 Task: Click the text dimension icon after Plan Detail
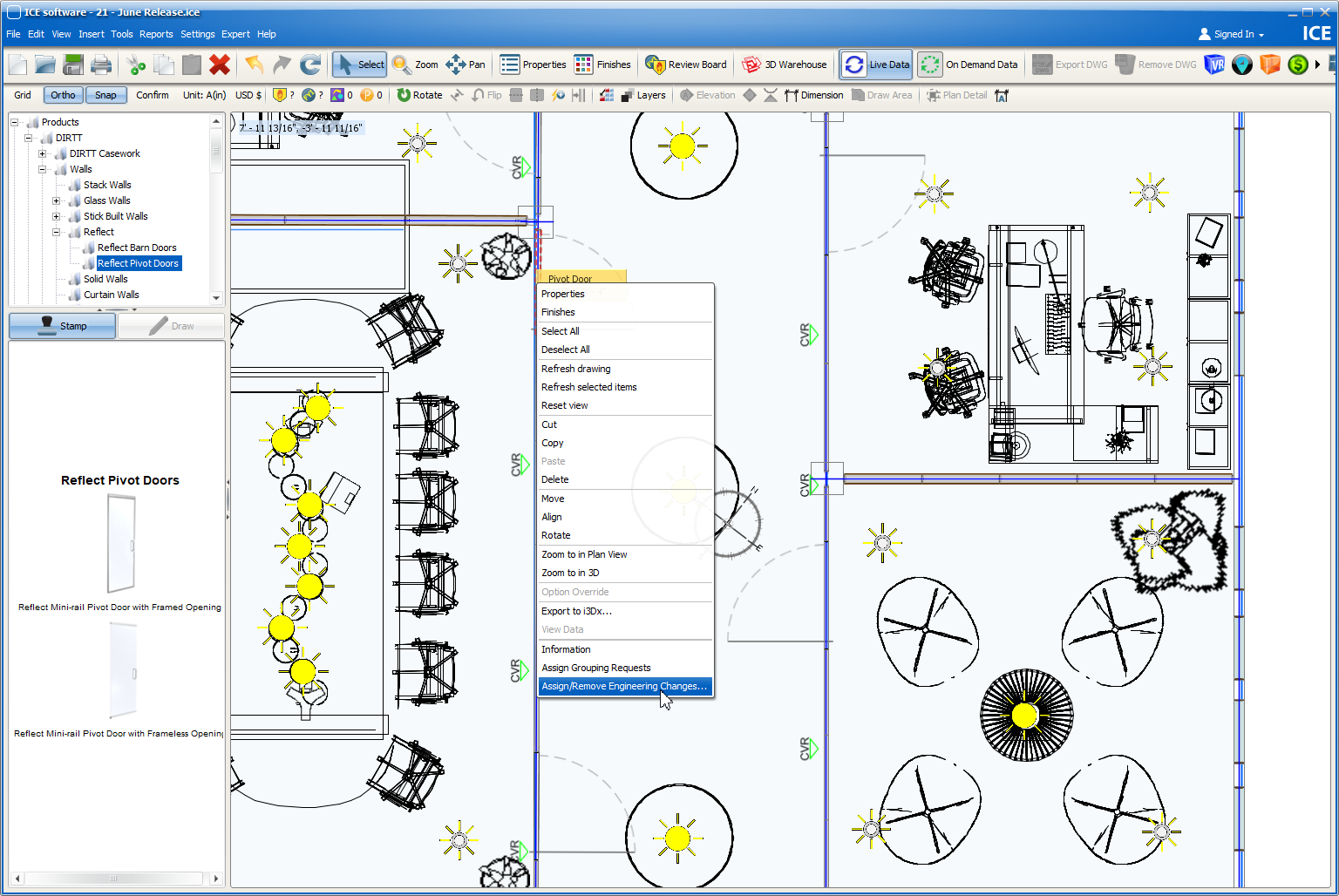(1002, 95)
